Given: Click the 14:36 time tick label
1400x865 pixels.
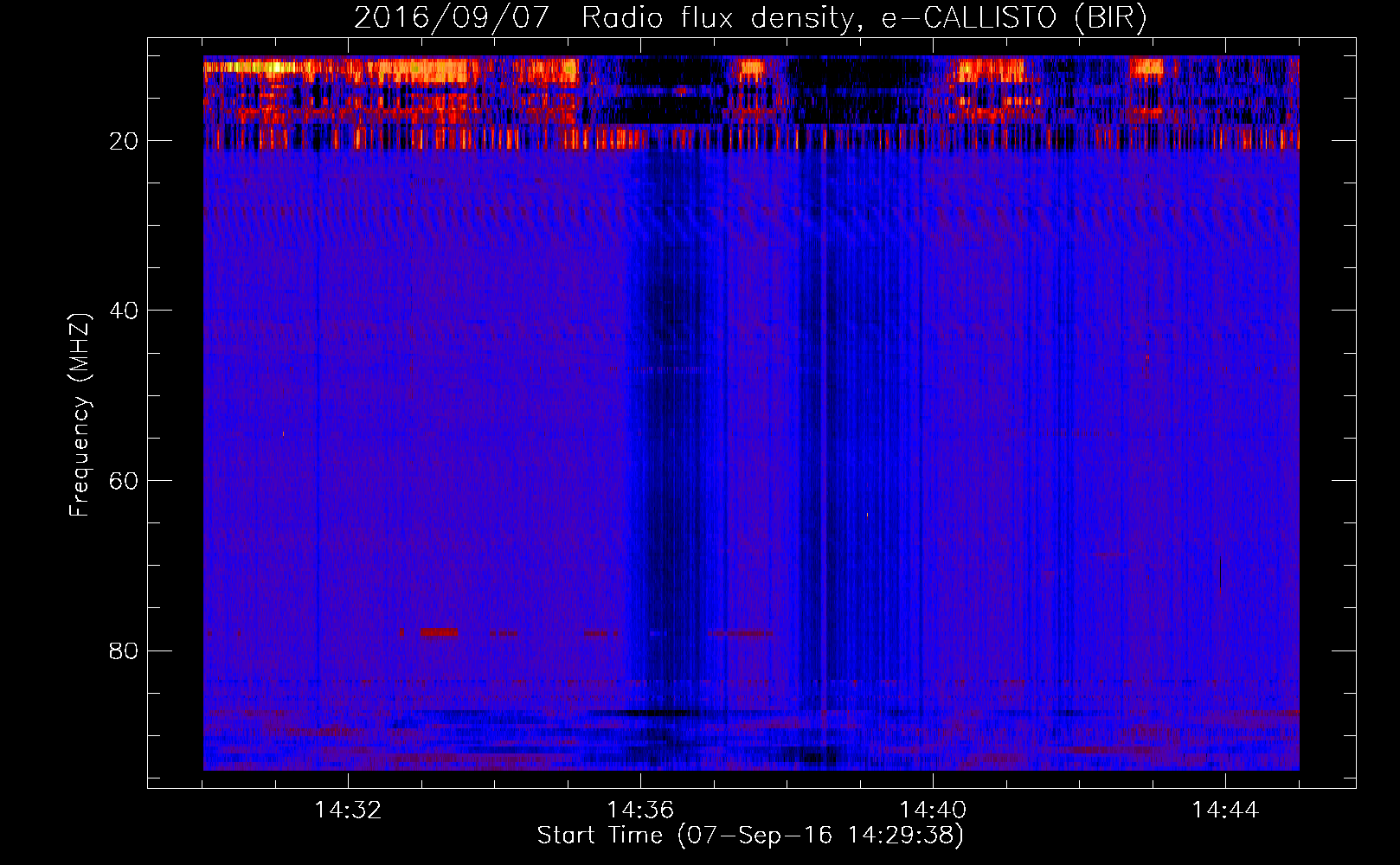Looking at the screenshot, I should pyautogui.click(x=640, y=811).
